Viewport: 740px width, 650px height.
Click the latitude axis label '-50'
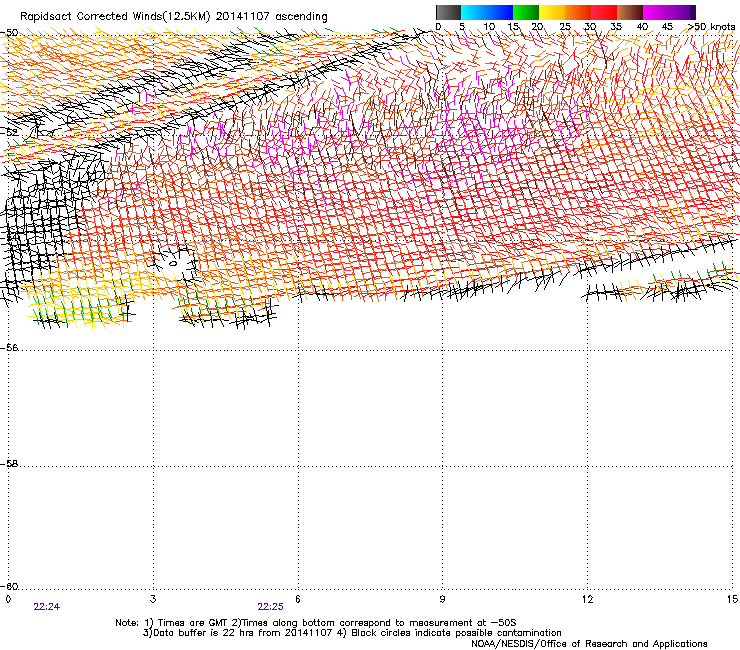9,33
